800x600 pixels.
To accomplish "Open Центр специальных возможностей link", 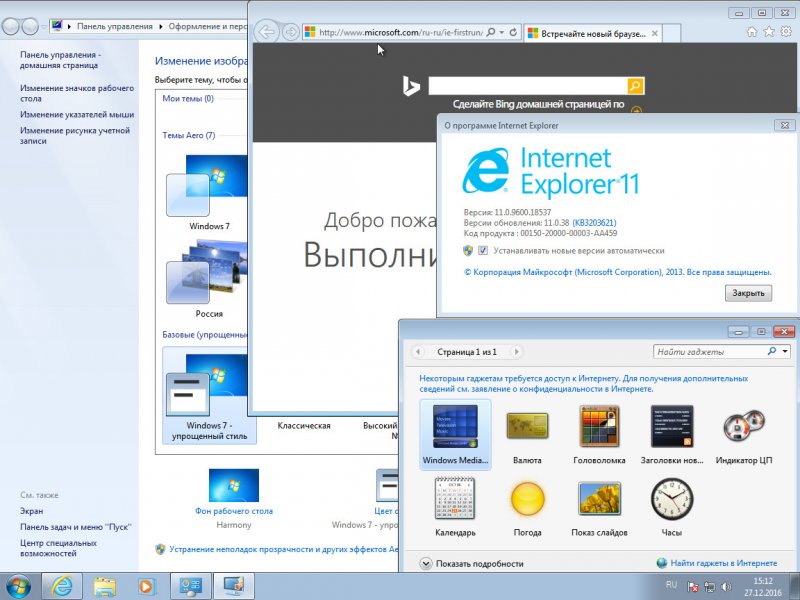I will point(58,548).
